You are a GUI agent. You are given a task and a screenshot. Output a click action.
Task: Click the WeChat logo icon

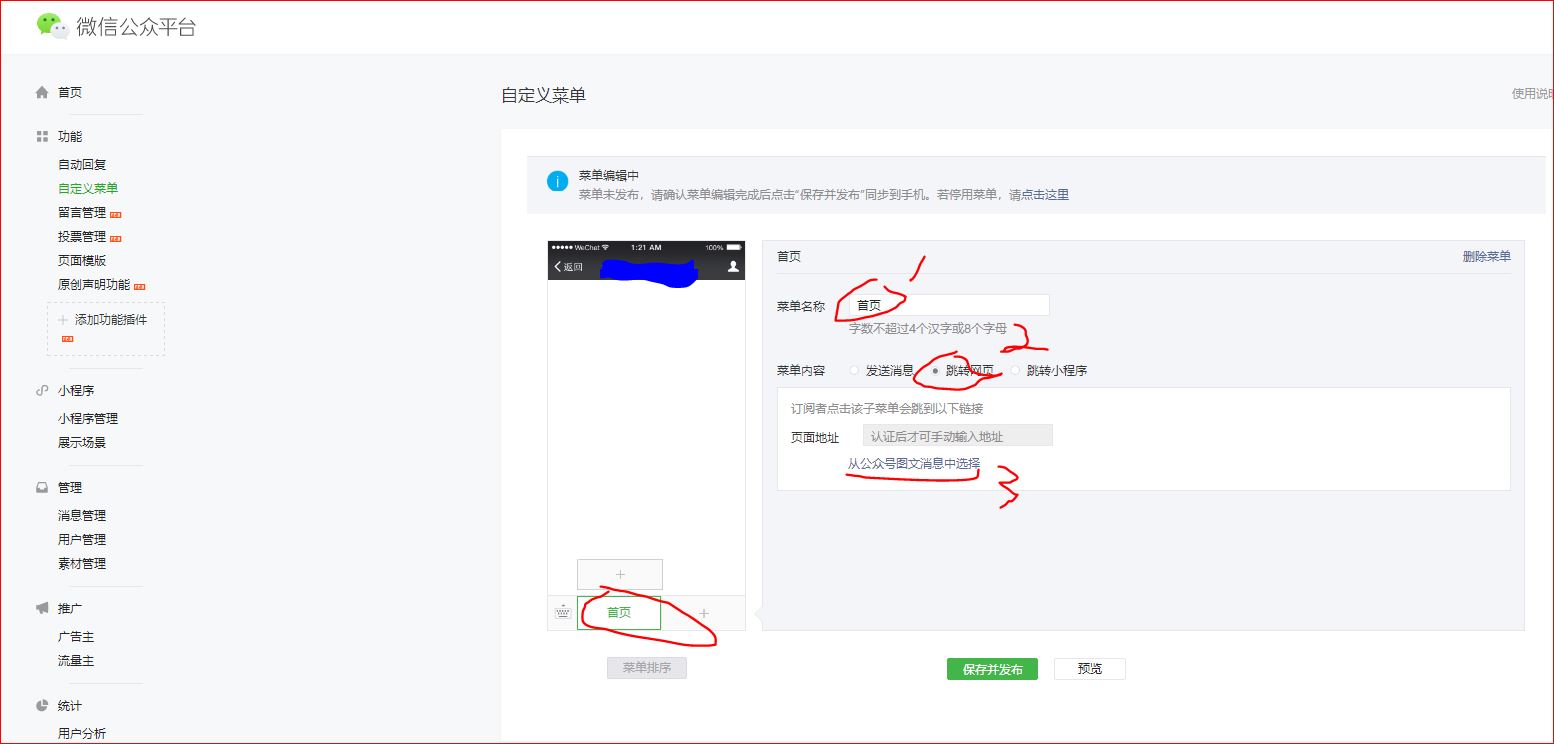click(53, 26)
